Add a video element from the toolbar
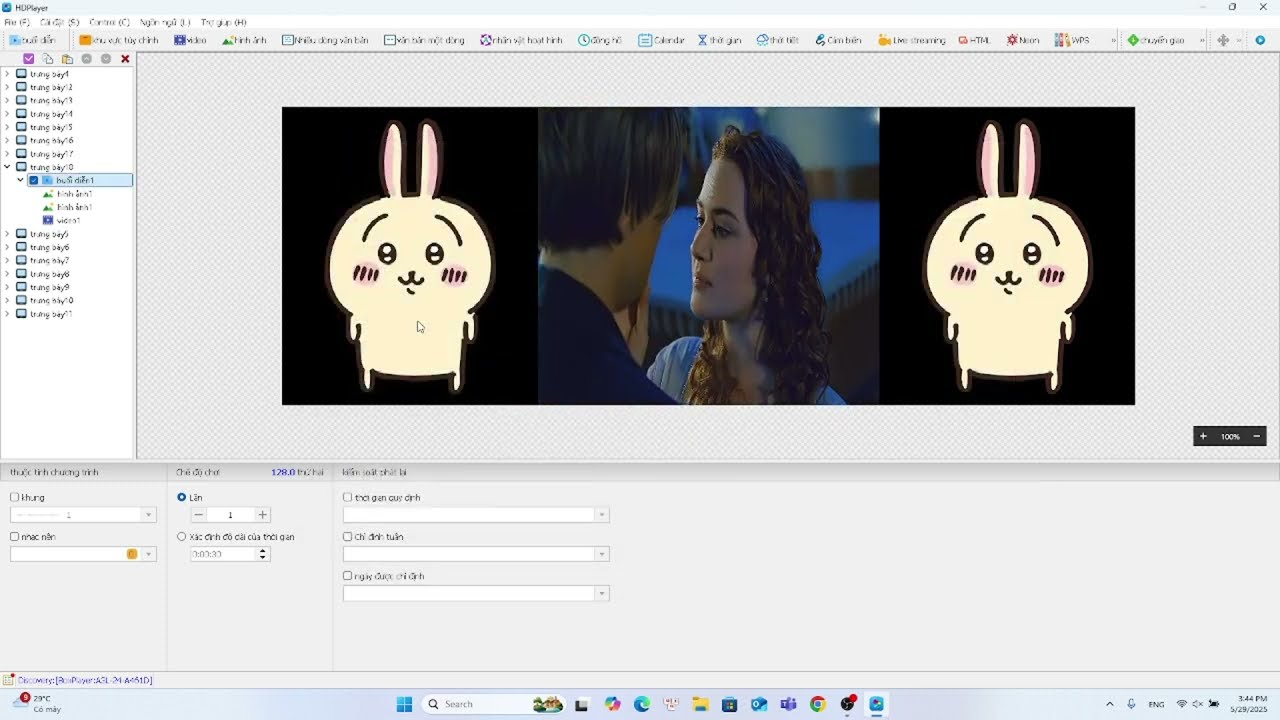 [x=190, y=40]
